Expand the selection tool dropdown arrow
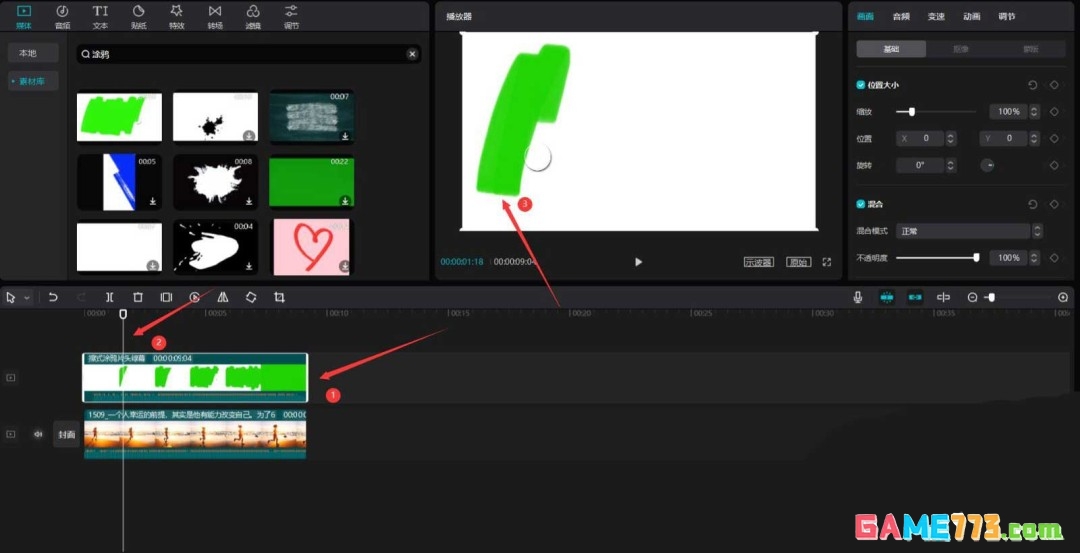 (x=27, y=298)
